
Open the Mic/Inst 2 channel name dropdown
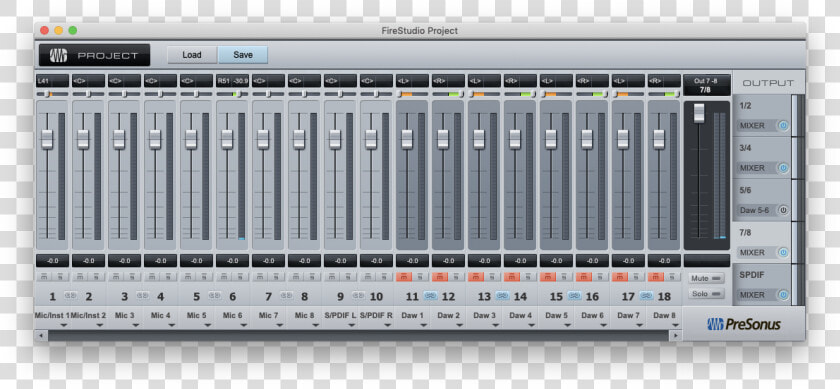click(100, 325)
